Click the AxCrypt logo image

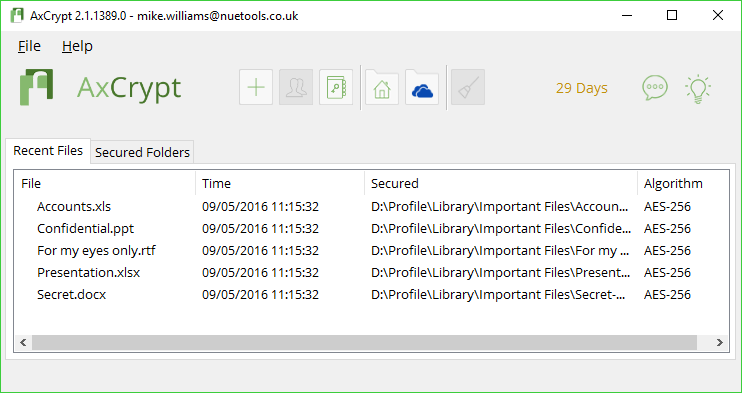[x=36, y=87]
